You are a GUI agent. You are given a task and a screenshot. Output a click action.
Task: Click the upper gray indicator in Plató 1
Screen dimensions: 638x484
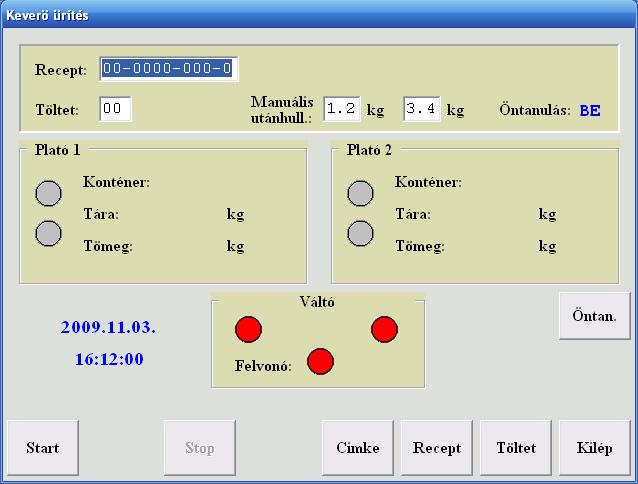click(x=49, y=193)
